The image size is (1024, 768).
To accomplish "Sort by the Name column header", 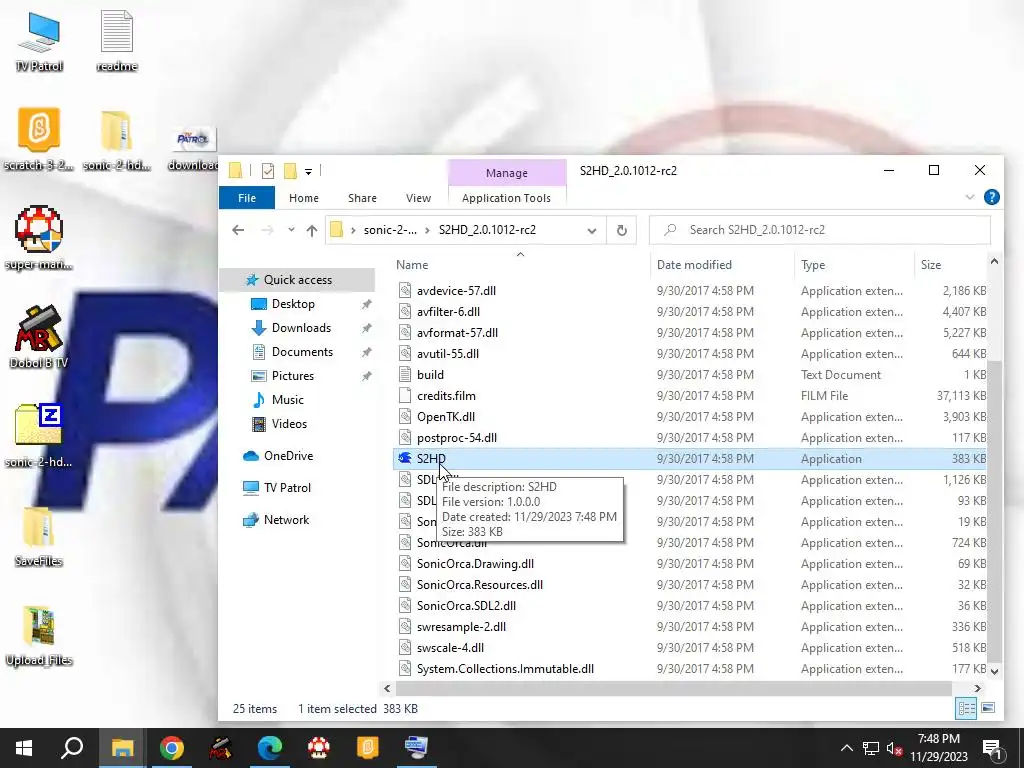I will click(412, 264).
